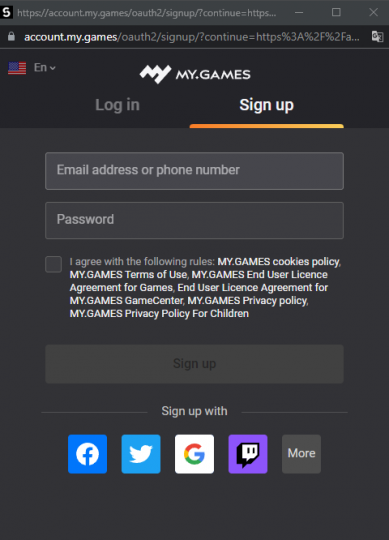The width and height of the screenshot is (389, 540).
Task: Click the lock icon in address bar
Action: tap(11, 37)
